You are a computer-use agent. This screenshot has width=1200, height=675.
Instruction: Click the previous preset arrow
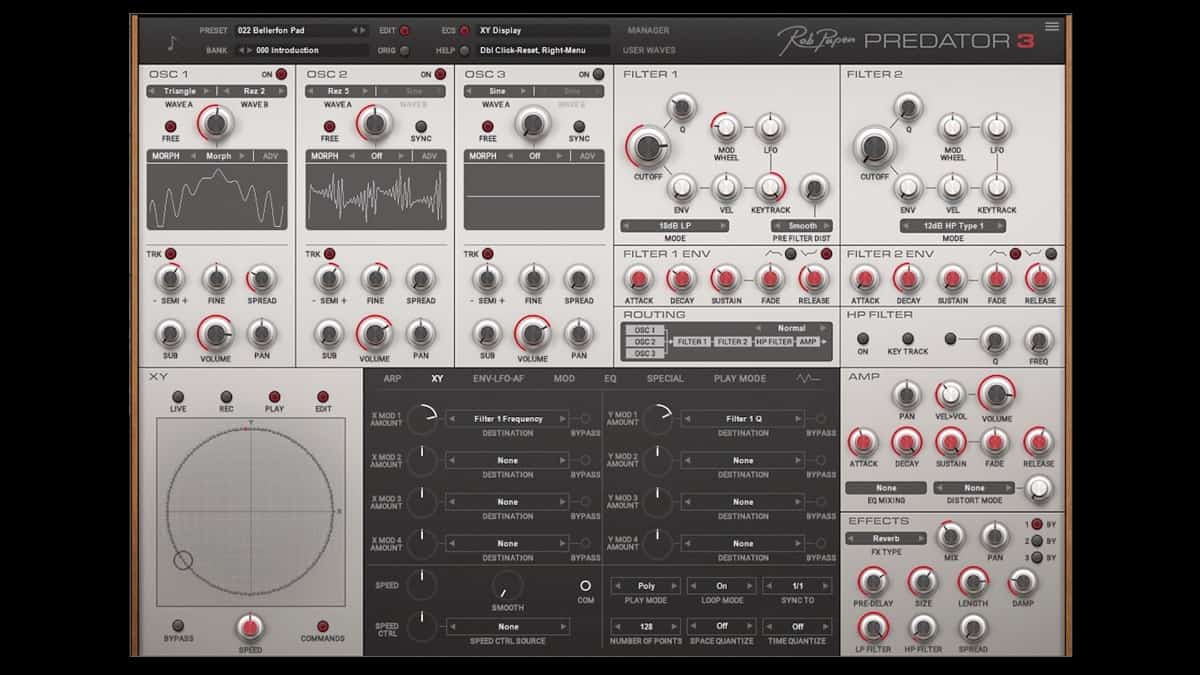point(354,31)
